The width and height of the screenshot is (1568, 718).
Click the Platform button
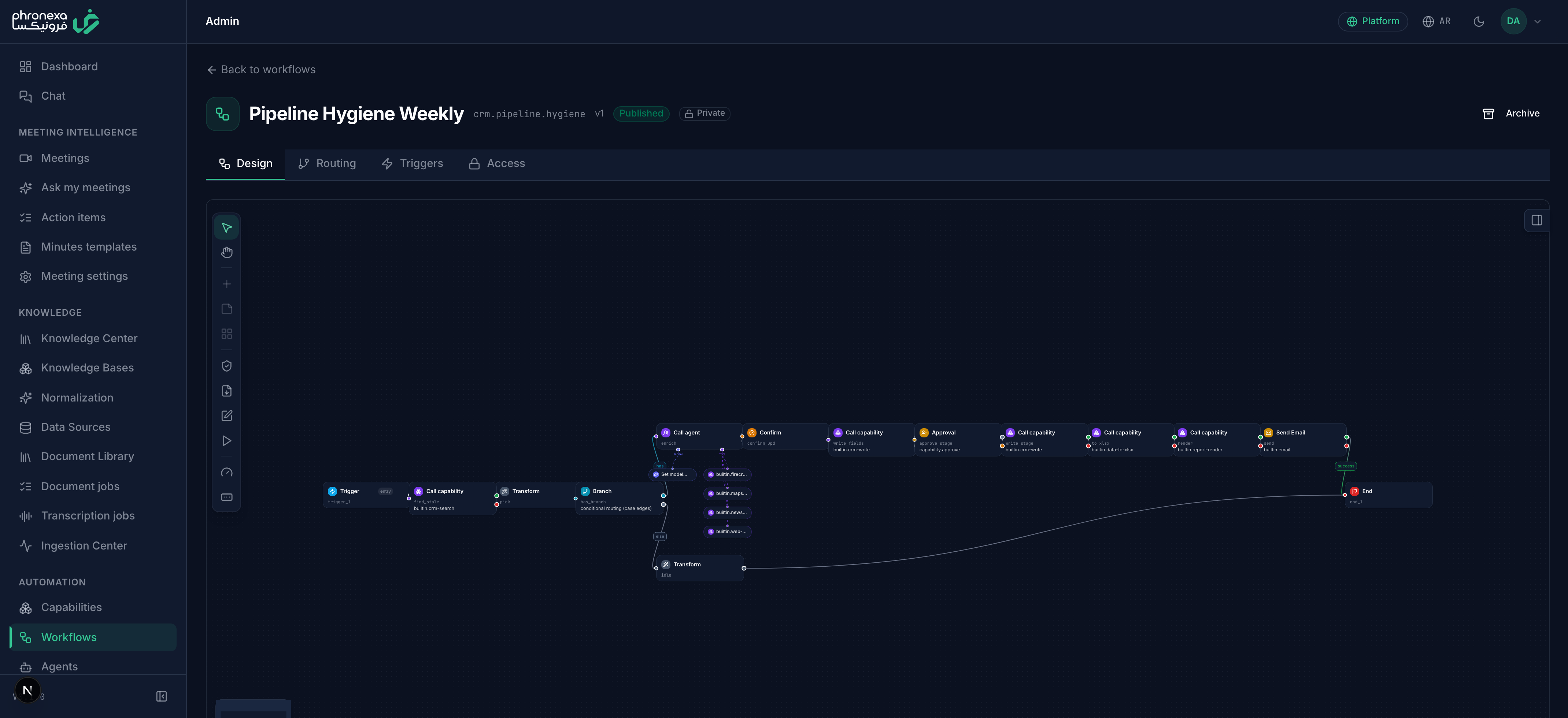(x=1373, y=21)
